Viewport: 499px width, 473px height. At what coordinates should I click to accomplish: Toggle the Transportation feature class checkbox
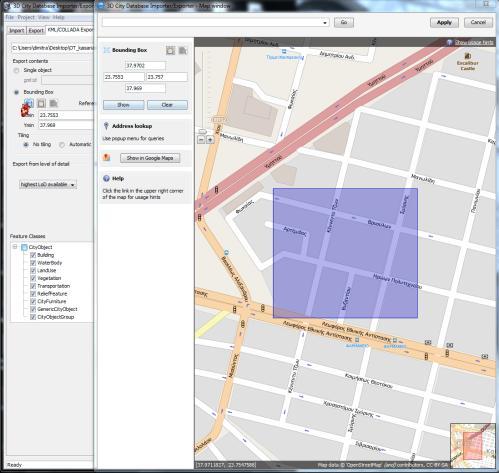coord(33,286)
